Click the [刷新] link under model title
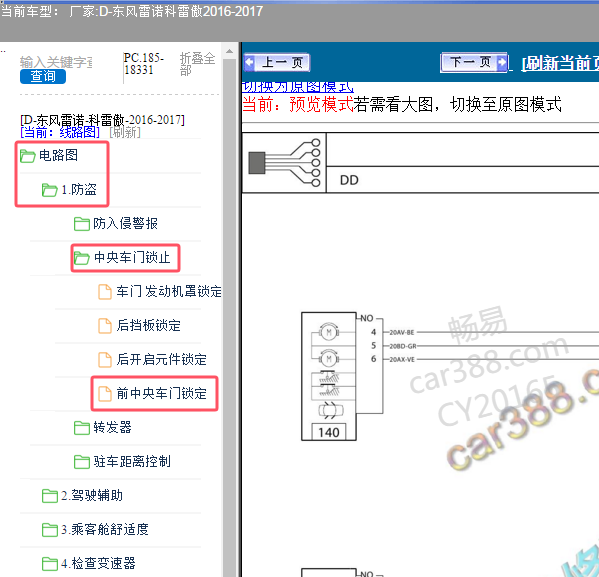The height and width of the screenshot is (577, 599). click(x=125, y=133)
